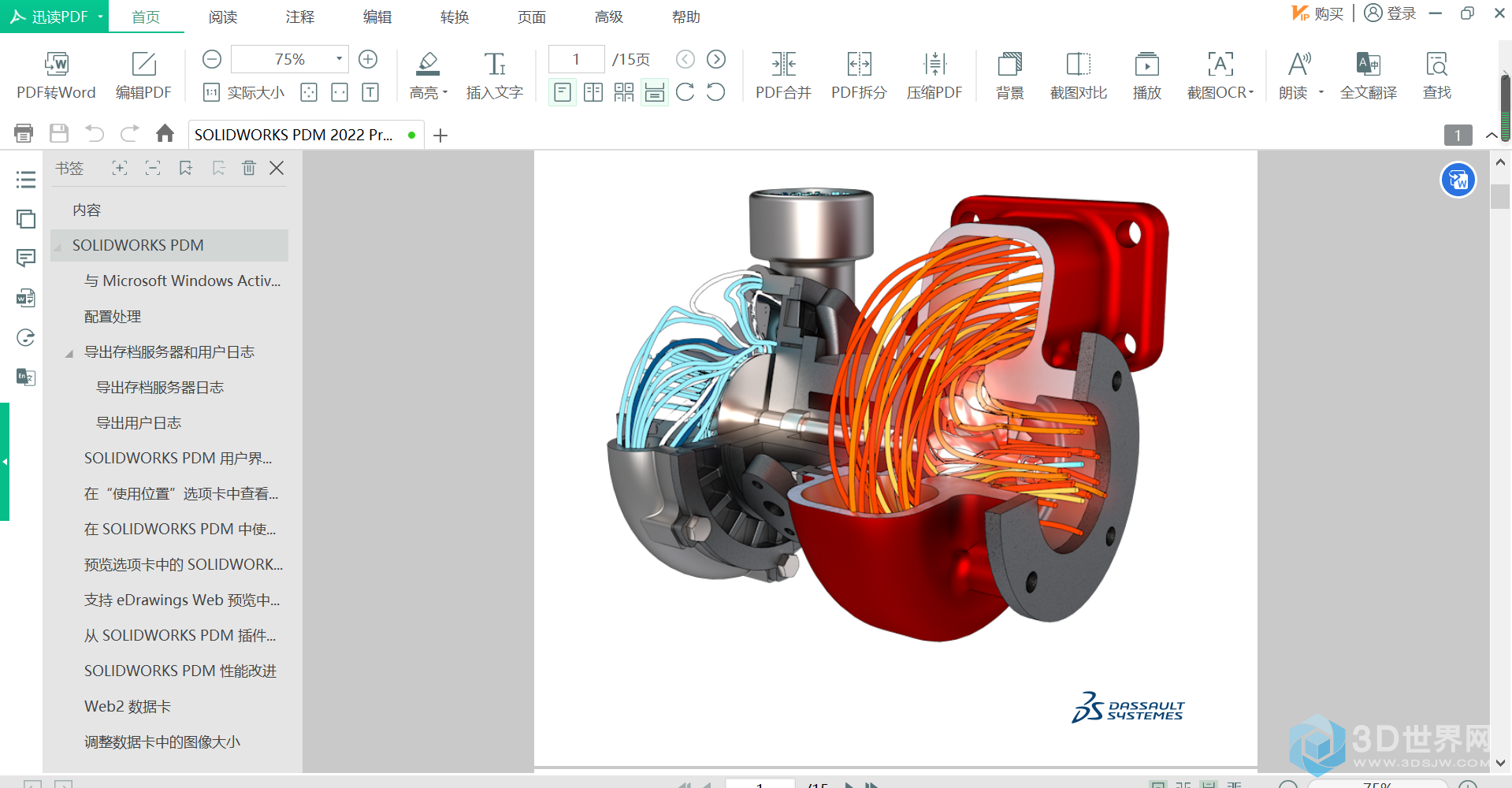This screenshot has width=1512, height=788.
Task: Switch to the 高级 tab
Action: [x=609, y=17]
